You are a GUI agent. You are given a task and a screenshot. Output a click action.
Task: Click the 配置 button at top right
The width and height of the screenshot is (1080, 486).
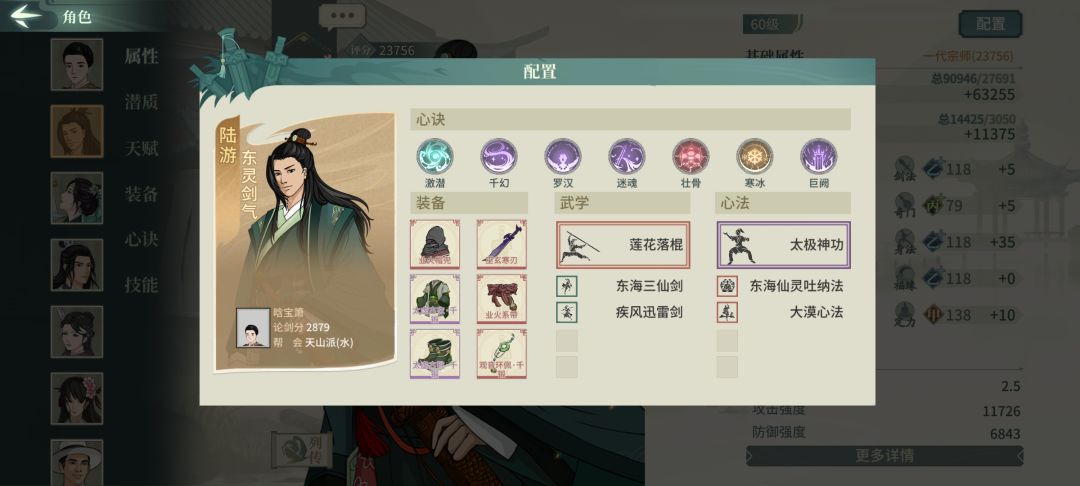(990, 24)
